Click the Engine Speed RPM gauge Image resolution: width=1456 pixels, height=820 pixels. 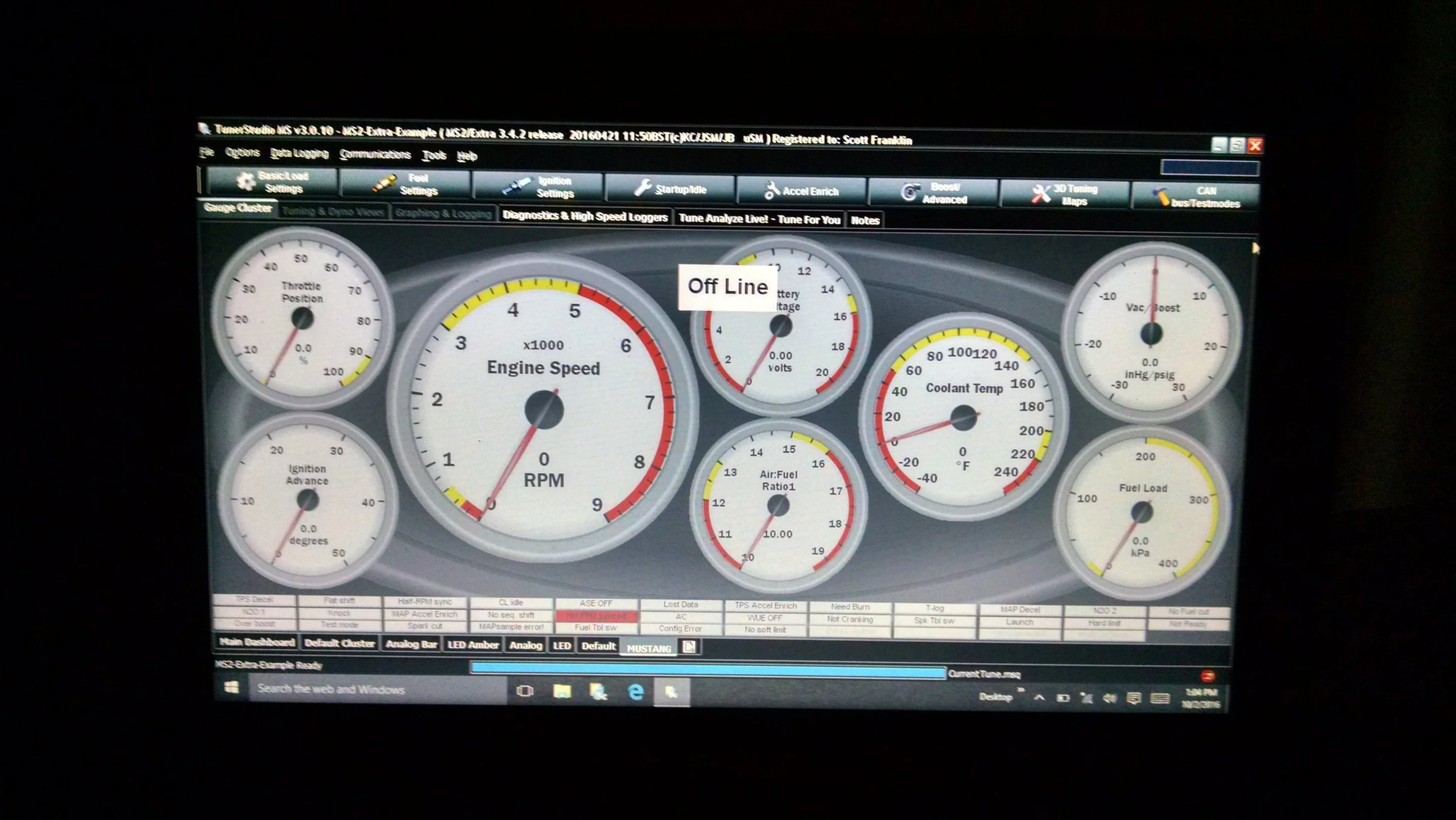point(544,408)
